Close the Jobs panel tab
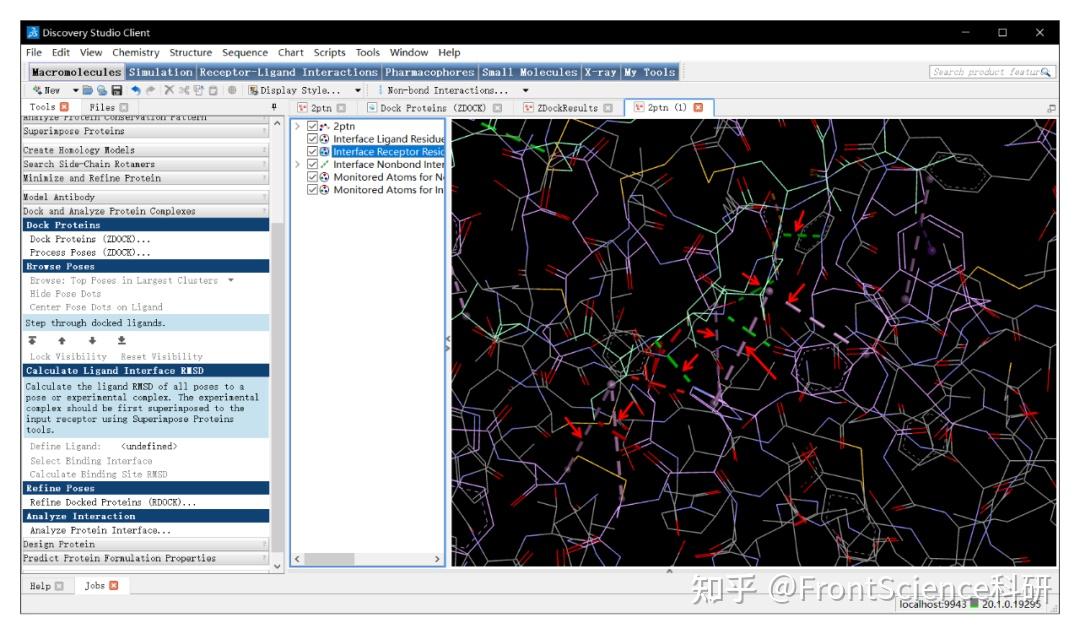The height and width of the screenshot is (634, 1080). [x=114, y=586]
